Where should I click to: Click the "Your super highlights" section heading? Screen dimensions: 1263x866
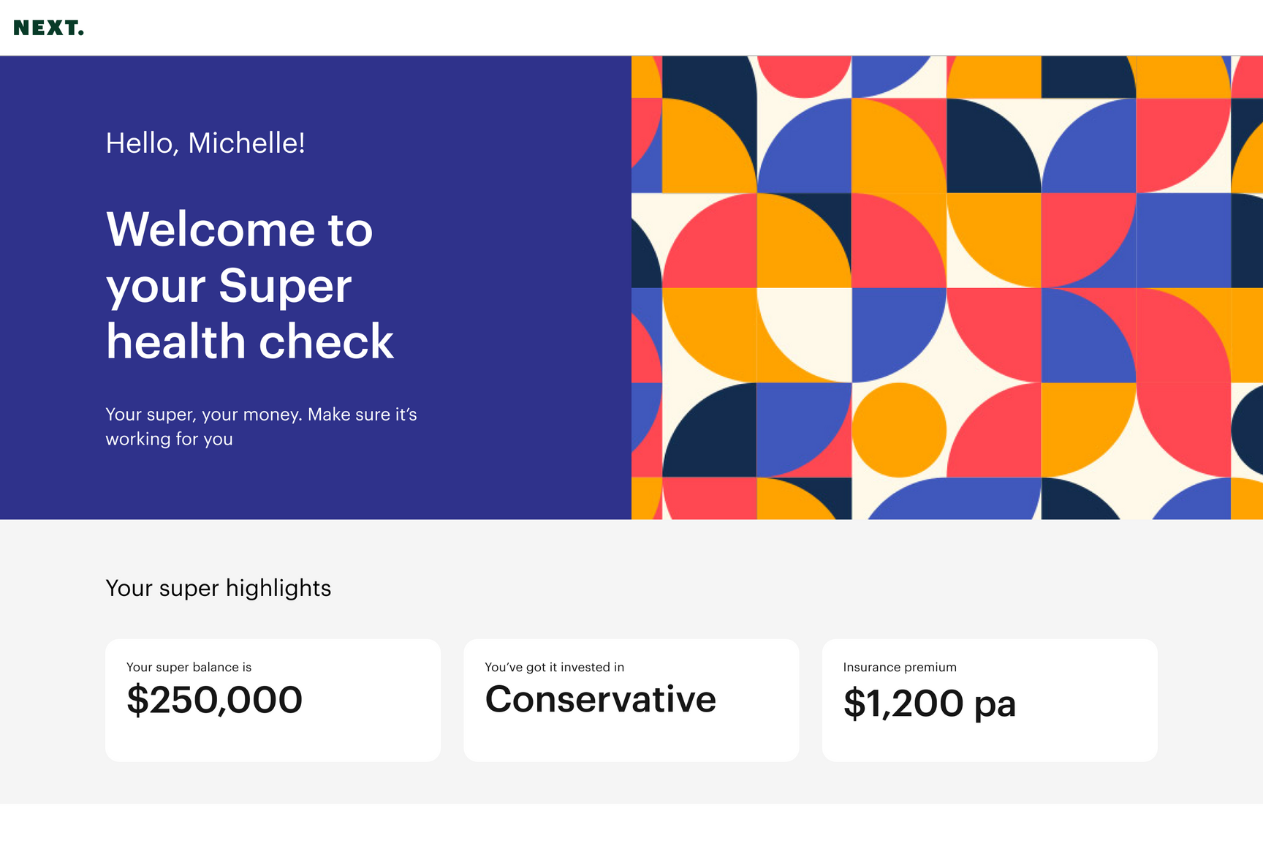(x=218, y=588)
